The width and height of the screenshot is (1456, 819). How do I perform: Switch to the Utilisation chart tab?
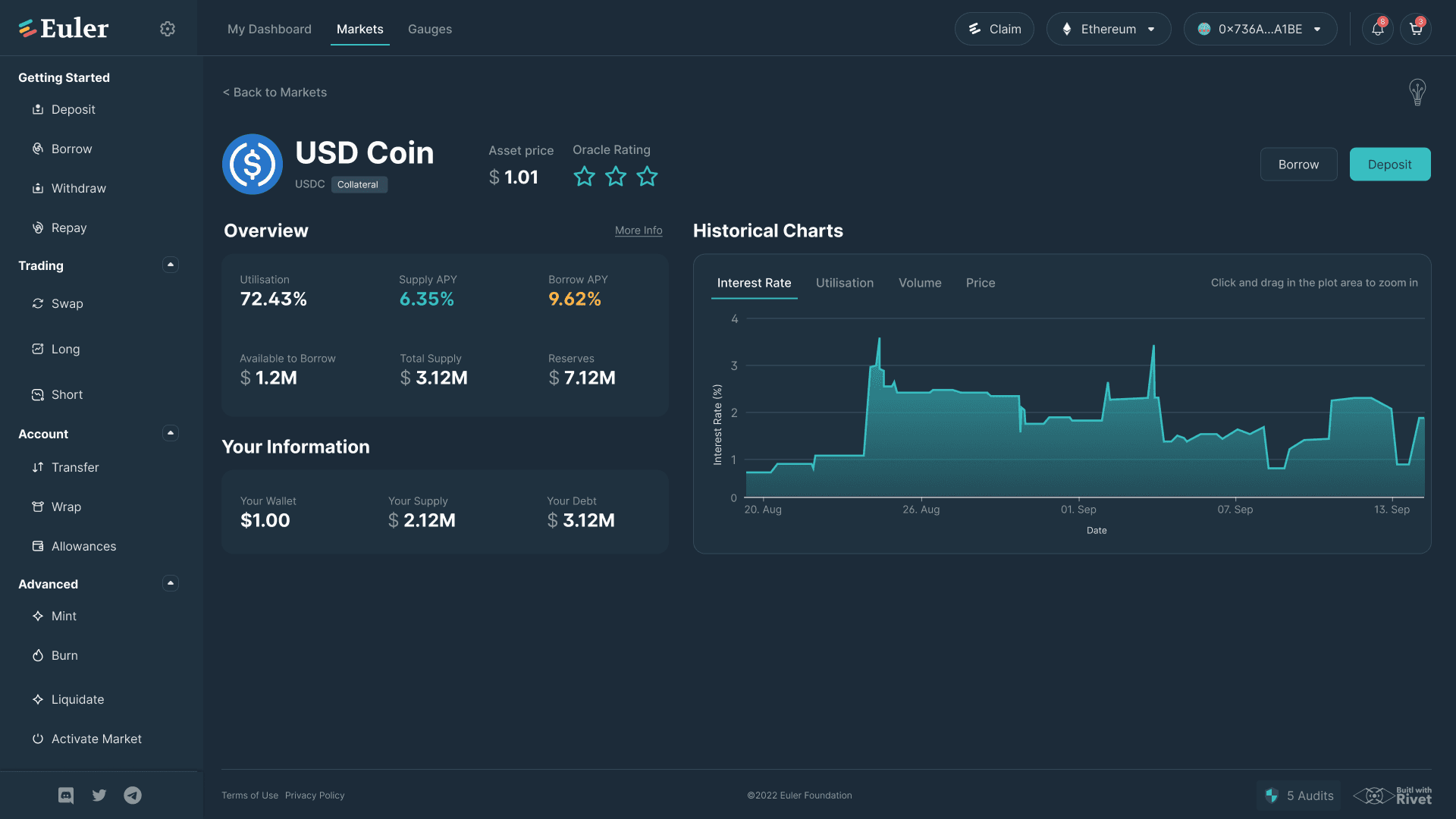[844, 283]
